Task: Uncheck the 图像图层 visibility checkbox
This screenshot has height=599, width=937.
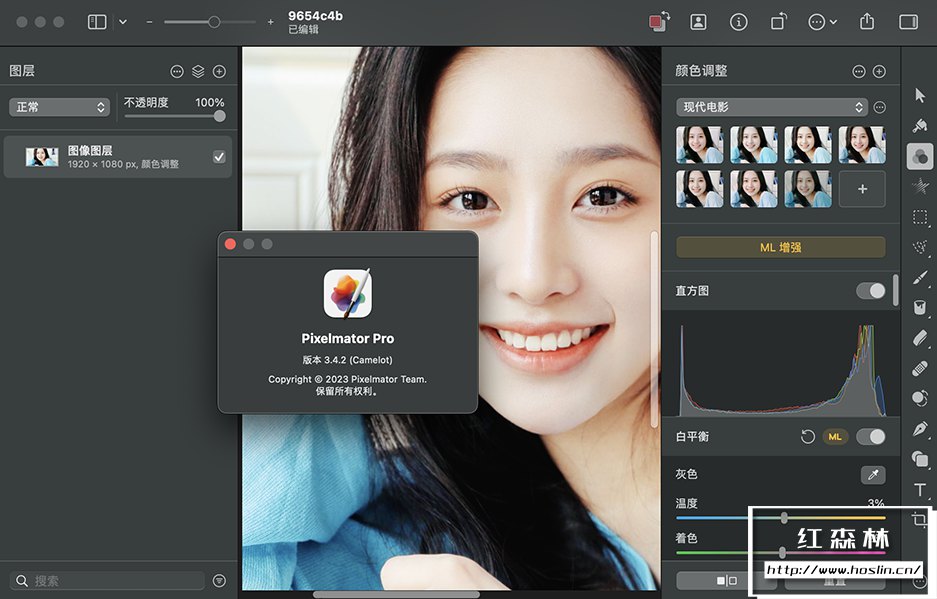Action: coord(219,157)
